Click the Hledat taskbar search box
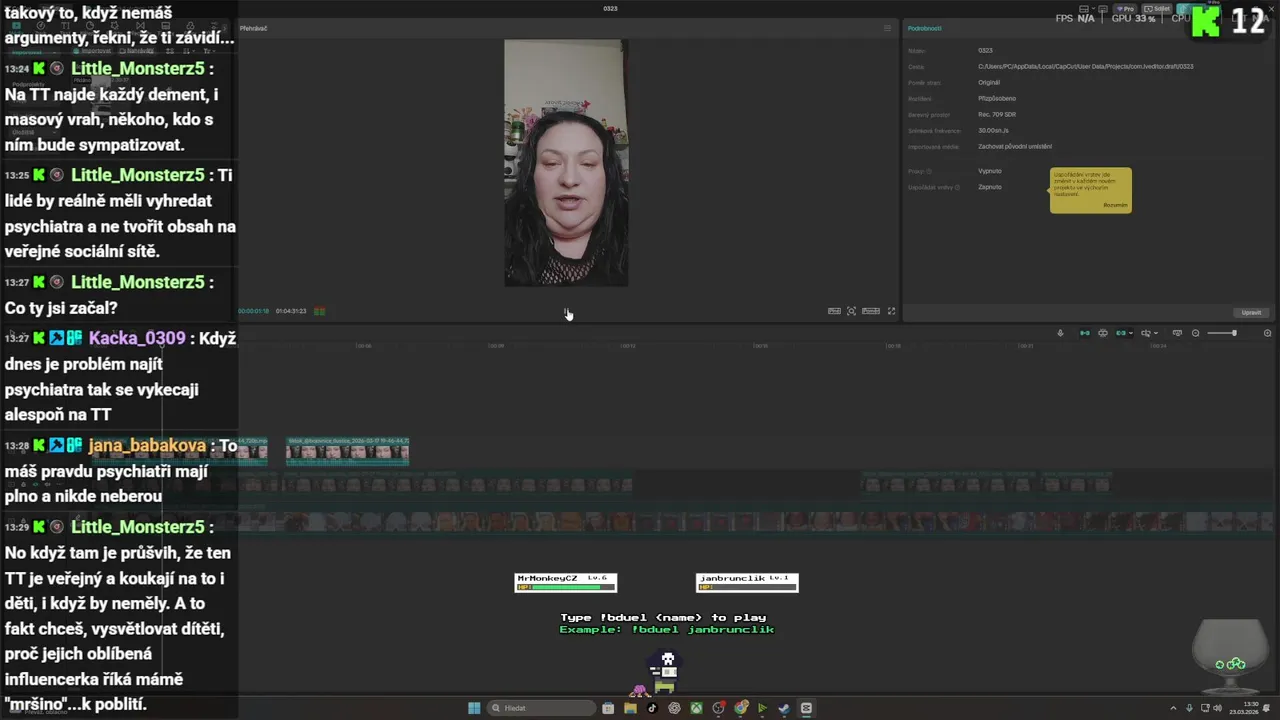Viewport: 1280px width, 720px height. pos(541,708)
